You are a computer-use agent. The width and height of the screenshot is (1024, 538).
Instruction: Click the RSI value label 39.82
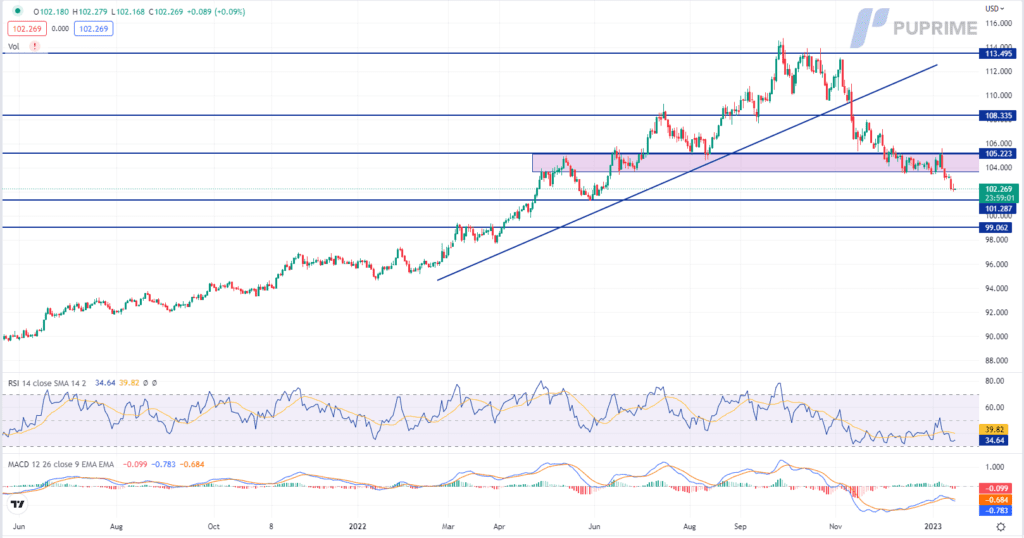(994, 430)
